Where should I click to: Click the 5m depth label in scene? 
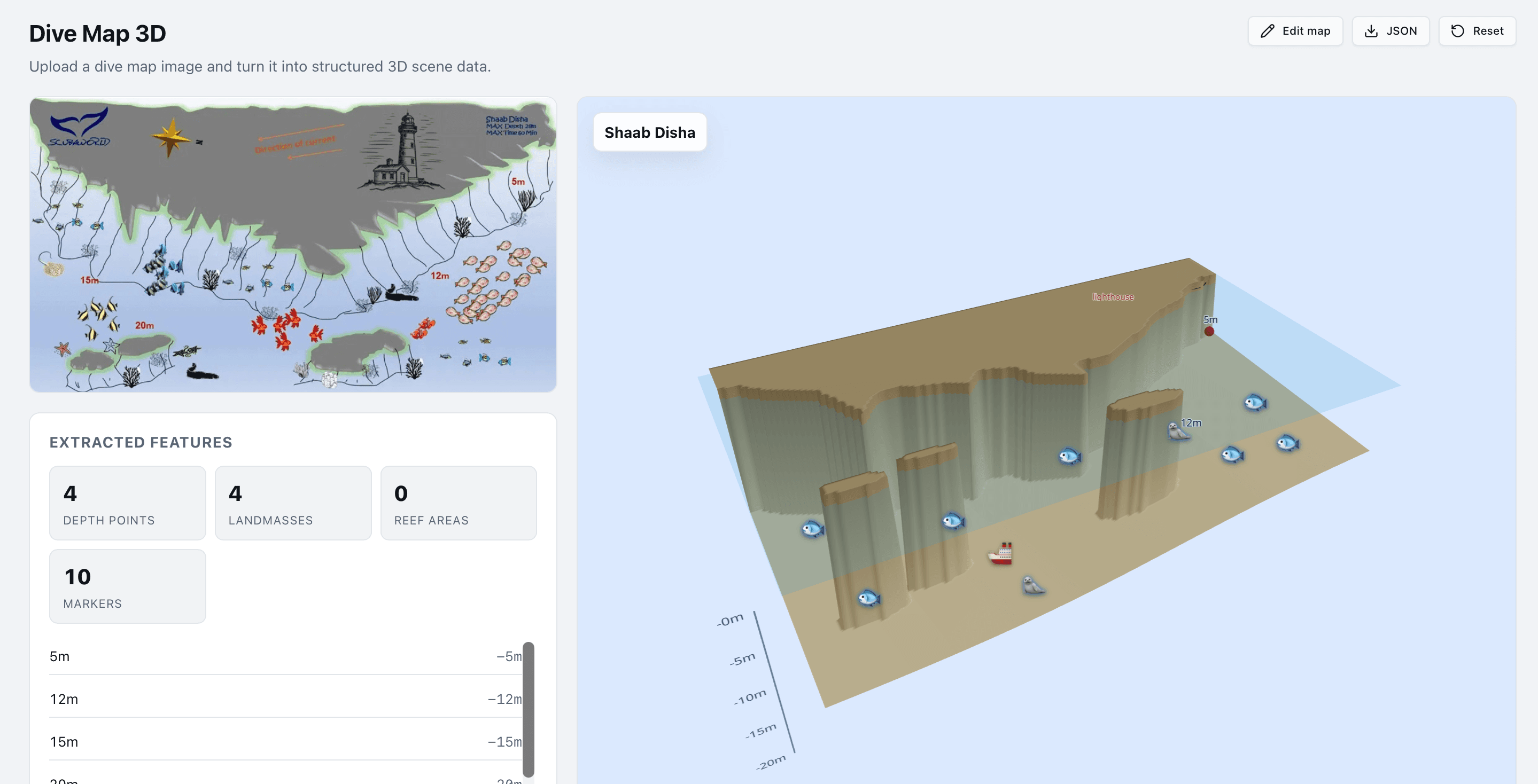pos(1210,319)
